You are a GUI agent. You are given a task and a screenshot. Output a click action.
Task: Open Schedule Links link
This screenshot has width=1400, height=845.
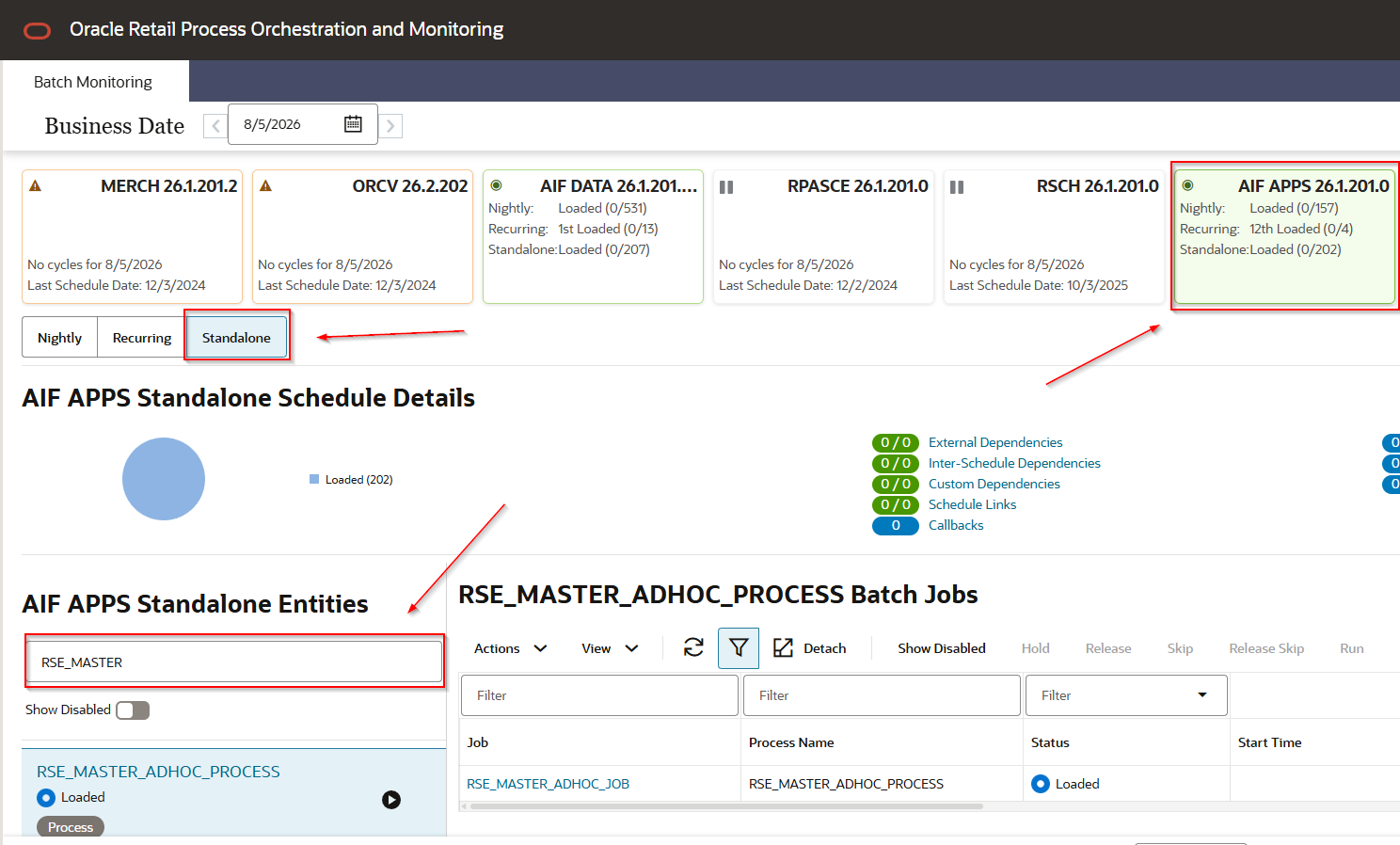[973, 504]
